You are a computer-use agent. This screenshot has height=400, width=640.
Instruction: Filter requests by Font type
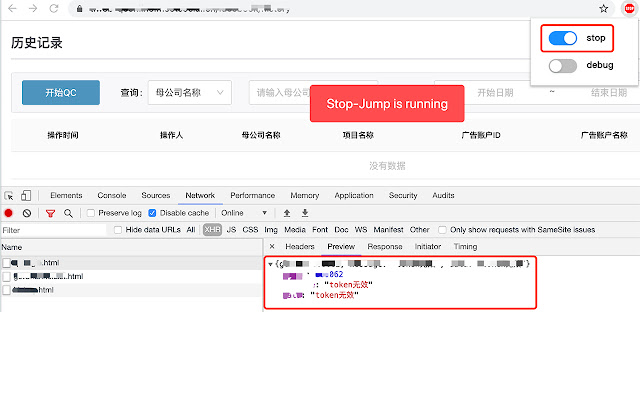pyautogui.click(x=320, y=230)
